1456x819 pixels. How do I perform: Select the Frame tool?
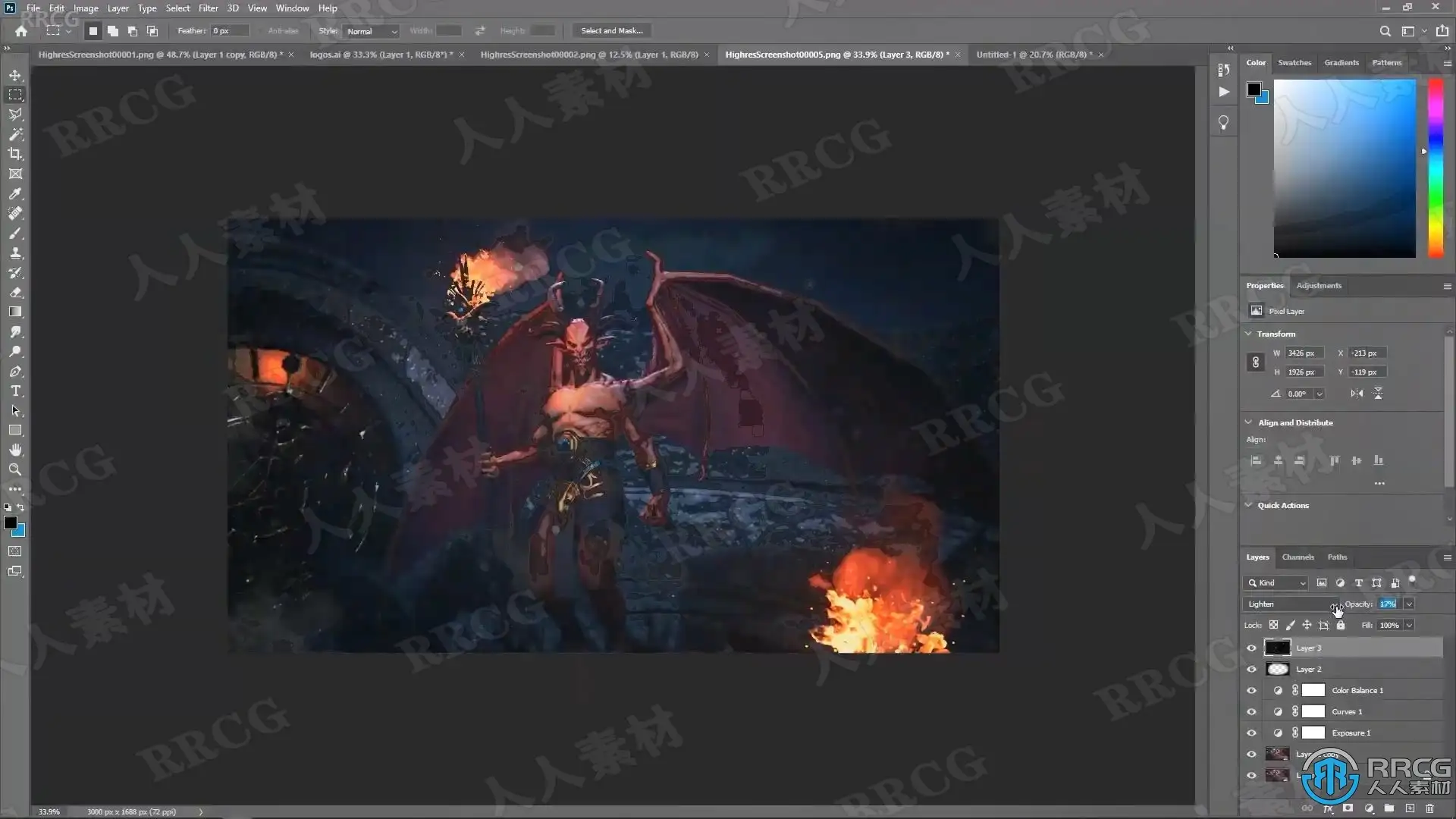(x=15, y=174)
